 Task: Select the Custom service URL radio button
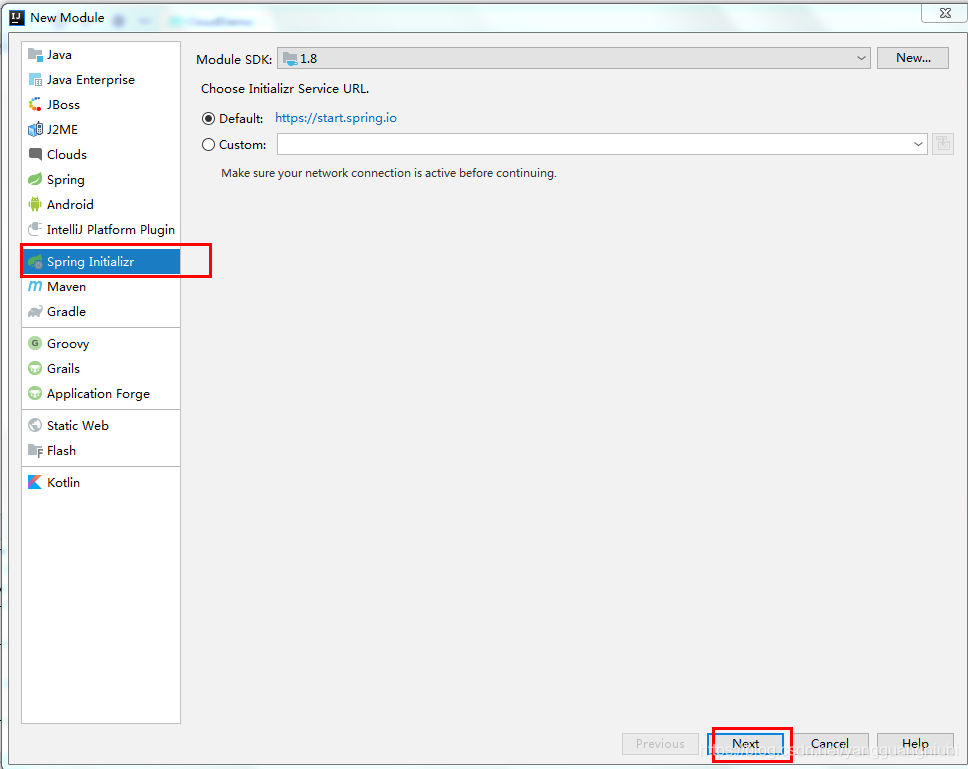pos(209,144)
